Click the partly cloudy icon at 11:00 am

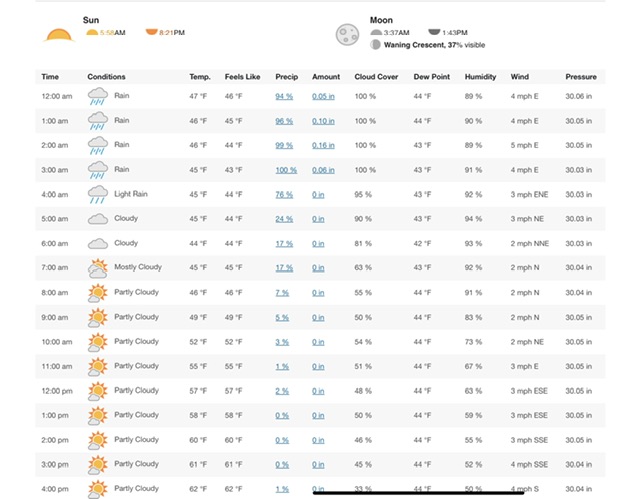[x=98, y=366]
